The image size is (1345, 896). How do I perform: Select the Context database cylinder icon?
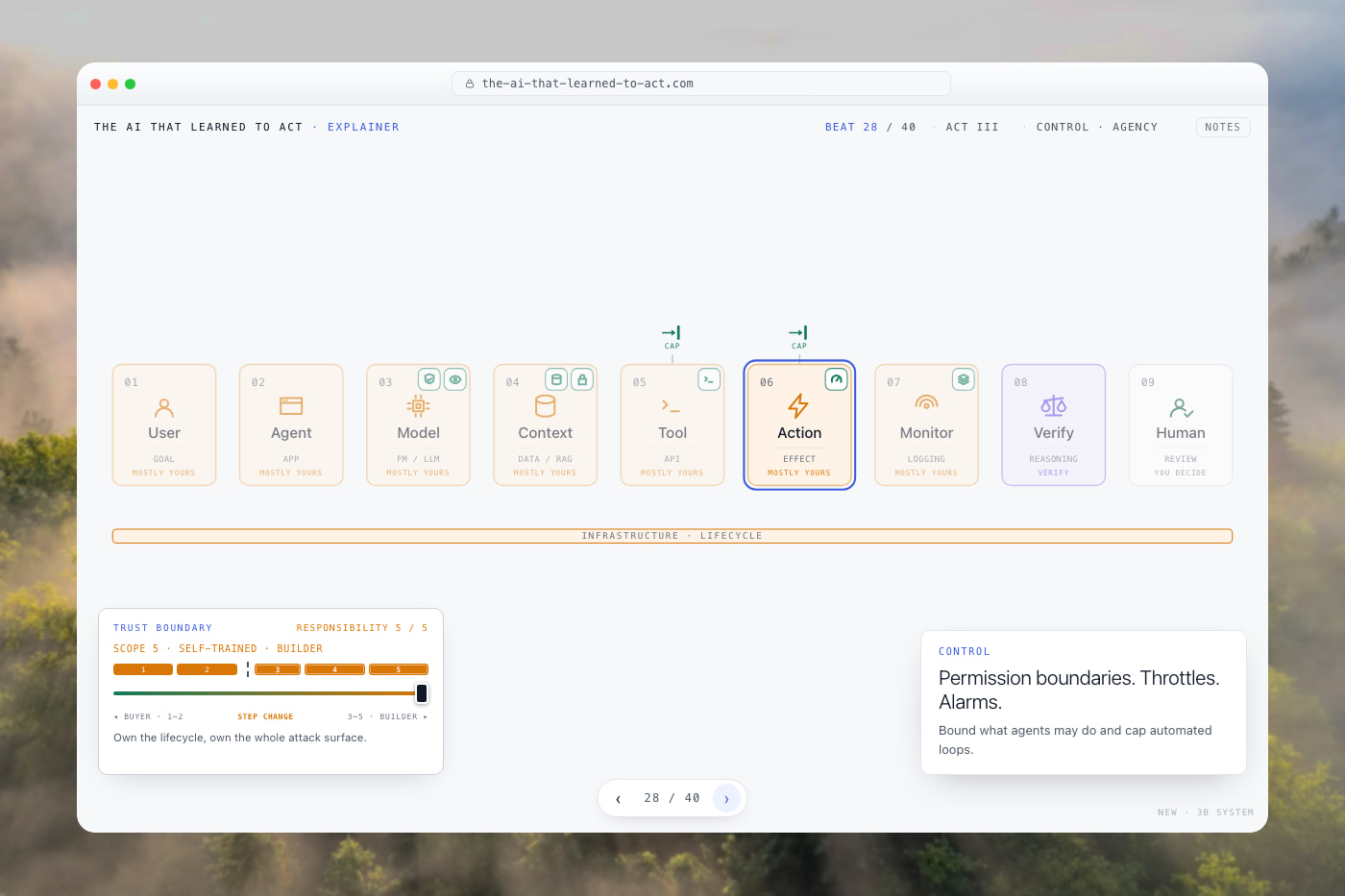546,406
